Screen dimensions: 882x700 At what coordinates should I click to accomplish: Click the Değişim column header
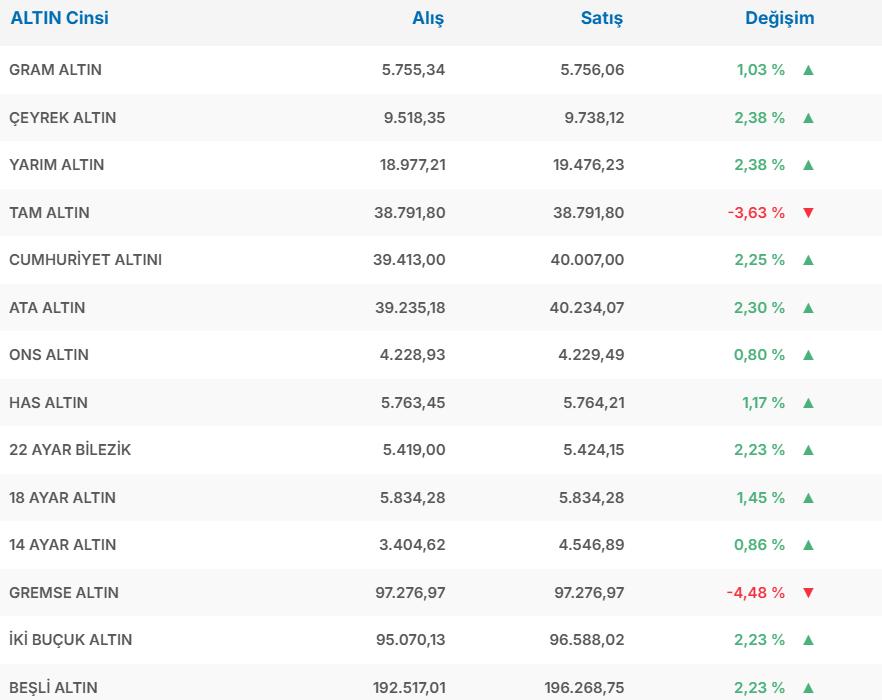click(779, 18)
